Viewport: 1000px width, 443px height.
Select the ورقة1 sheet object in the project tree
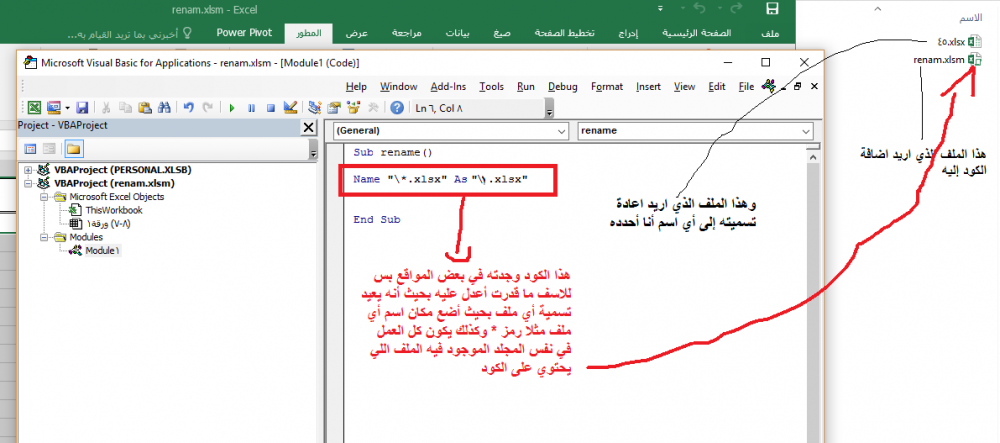pos(107,224)
